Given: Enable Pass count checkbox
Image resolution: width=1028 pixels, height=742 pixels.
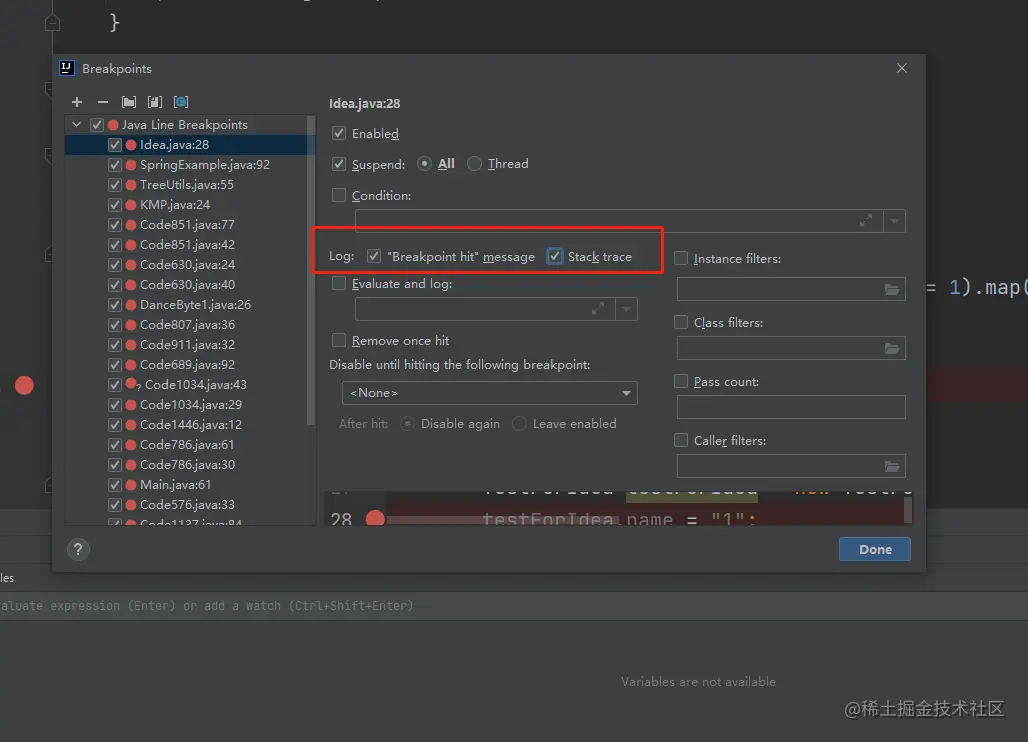Looking at the screenshot, I should (x=681, y=381).
